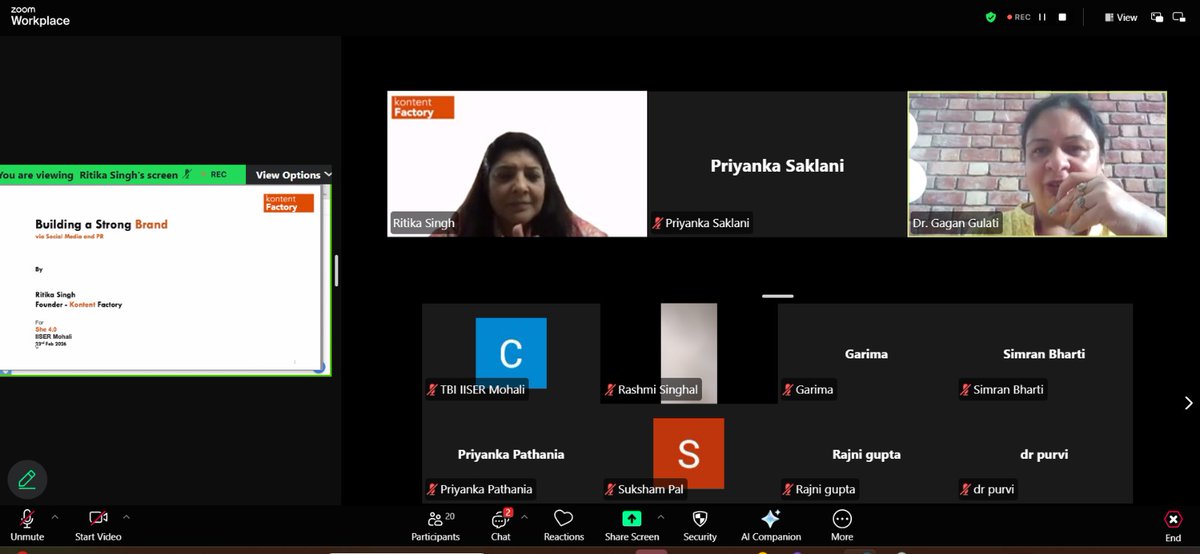Open the More options menu
The image size is (1200, 554).
842,524
